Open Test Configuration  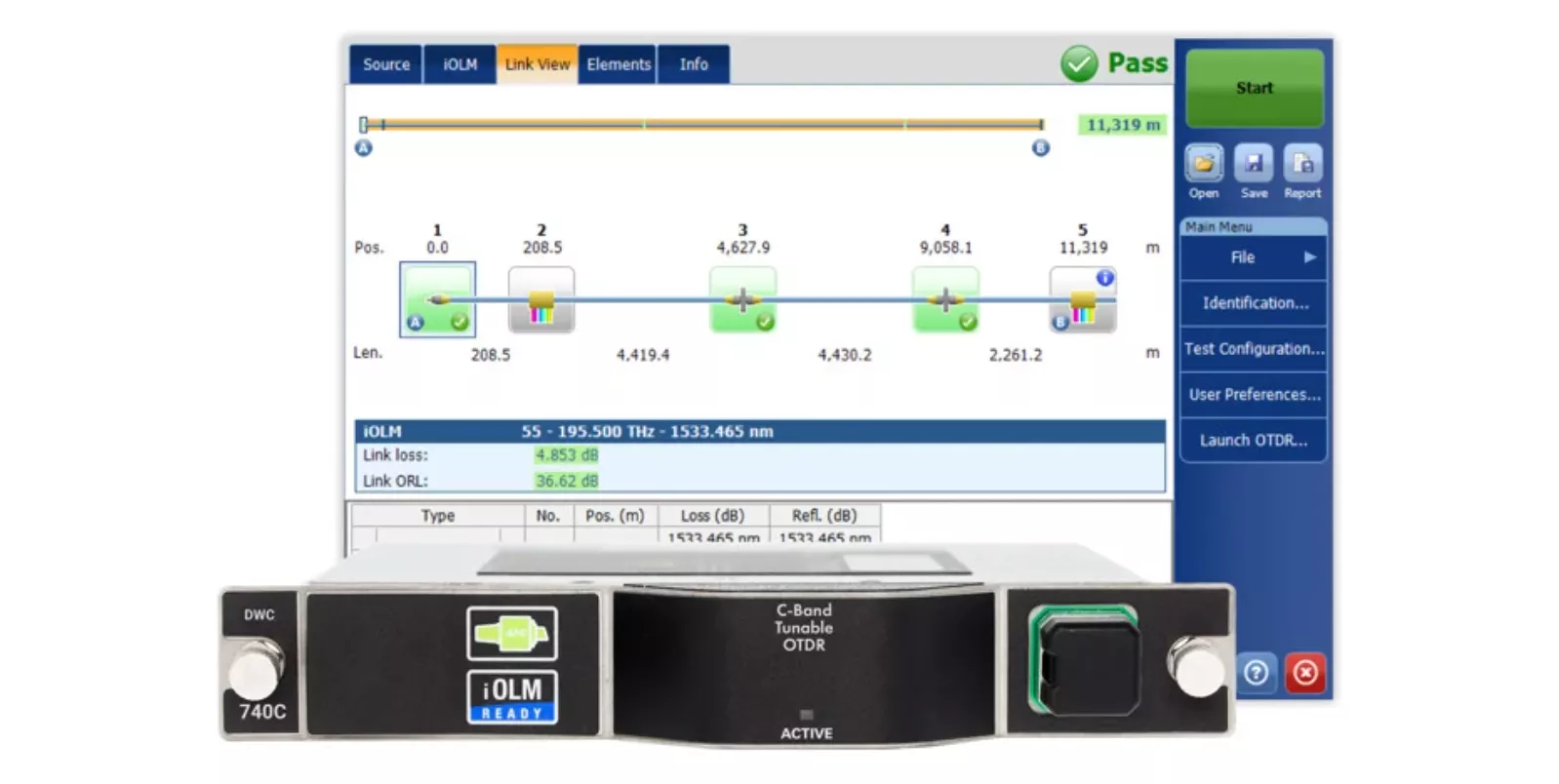click(x=1254, y=349)
